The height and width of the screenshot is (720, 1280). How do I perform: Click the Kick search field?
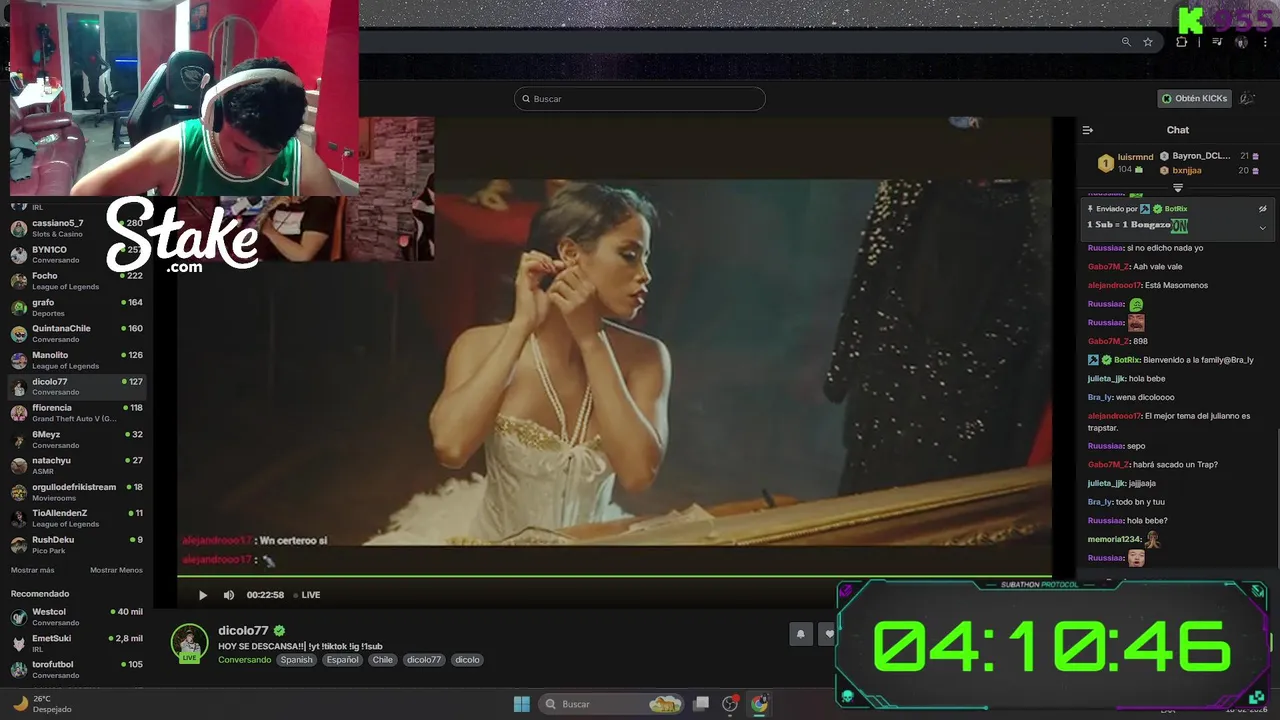(640, 99)
